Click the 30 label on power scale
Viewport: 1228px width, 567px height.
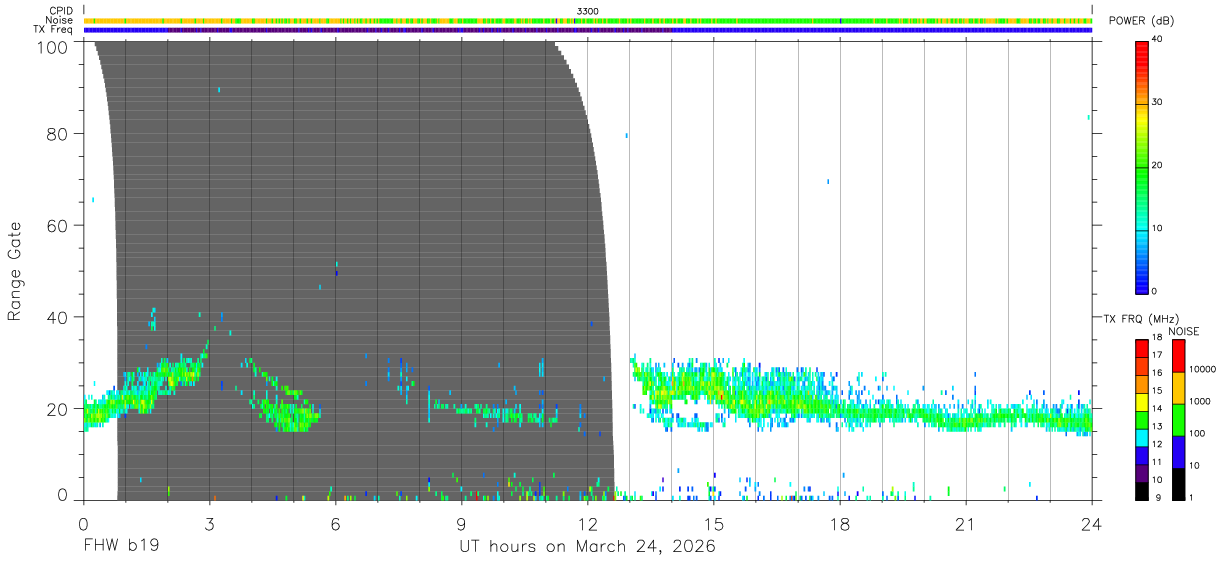point(1157,102)
